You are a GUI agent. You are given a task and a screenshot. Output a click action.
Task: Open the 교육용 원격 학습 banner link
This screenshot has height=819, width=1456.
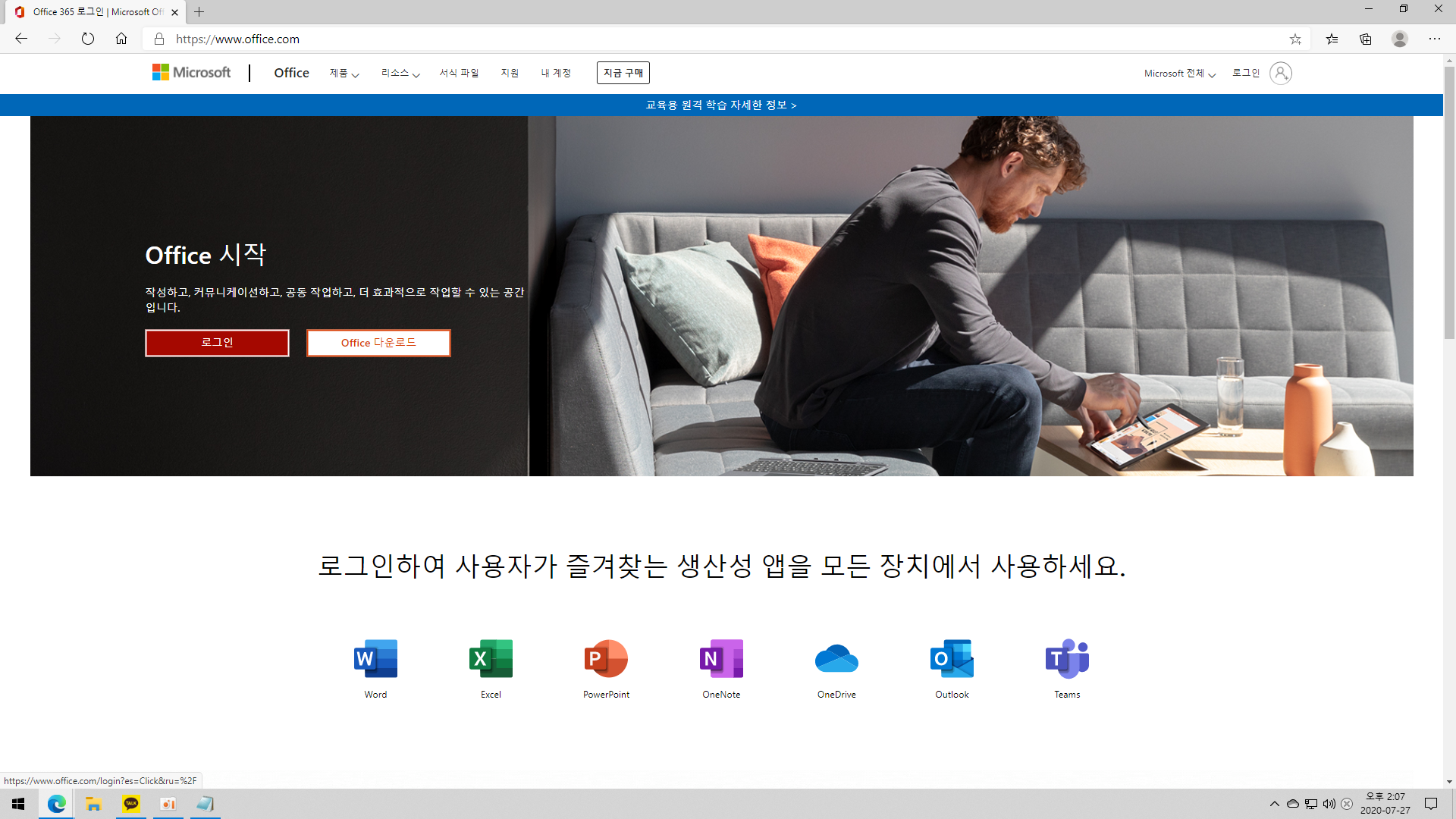[721, 105]
